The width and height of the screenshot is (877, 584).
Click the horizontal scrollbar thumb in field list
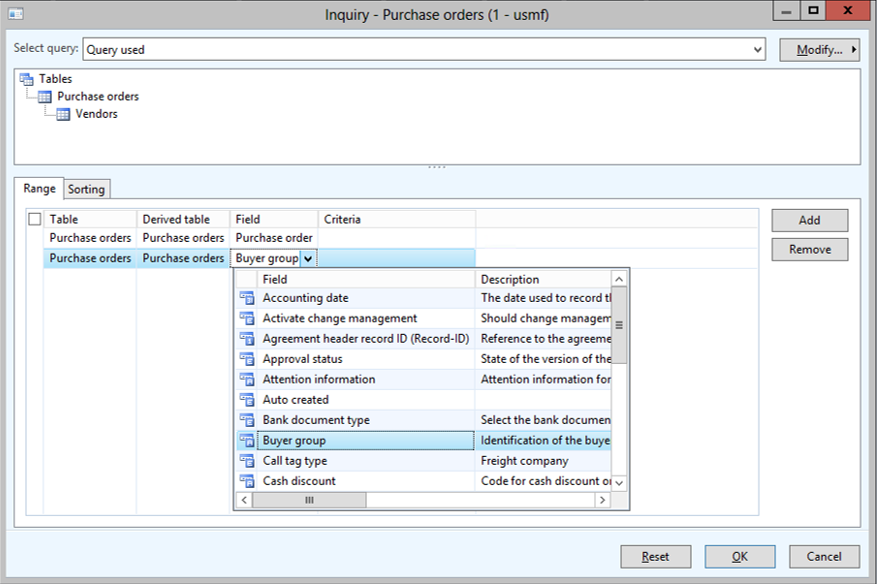(309, 499)
